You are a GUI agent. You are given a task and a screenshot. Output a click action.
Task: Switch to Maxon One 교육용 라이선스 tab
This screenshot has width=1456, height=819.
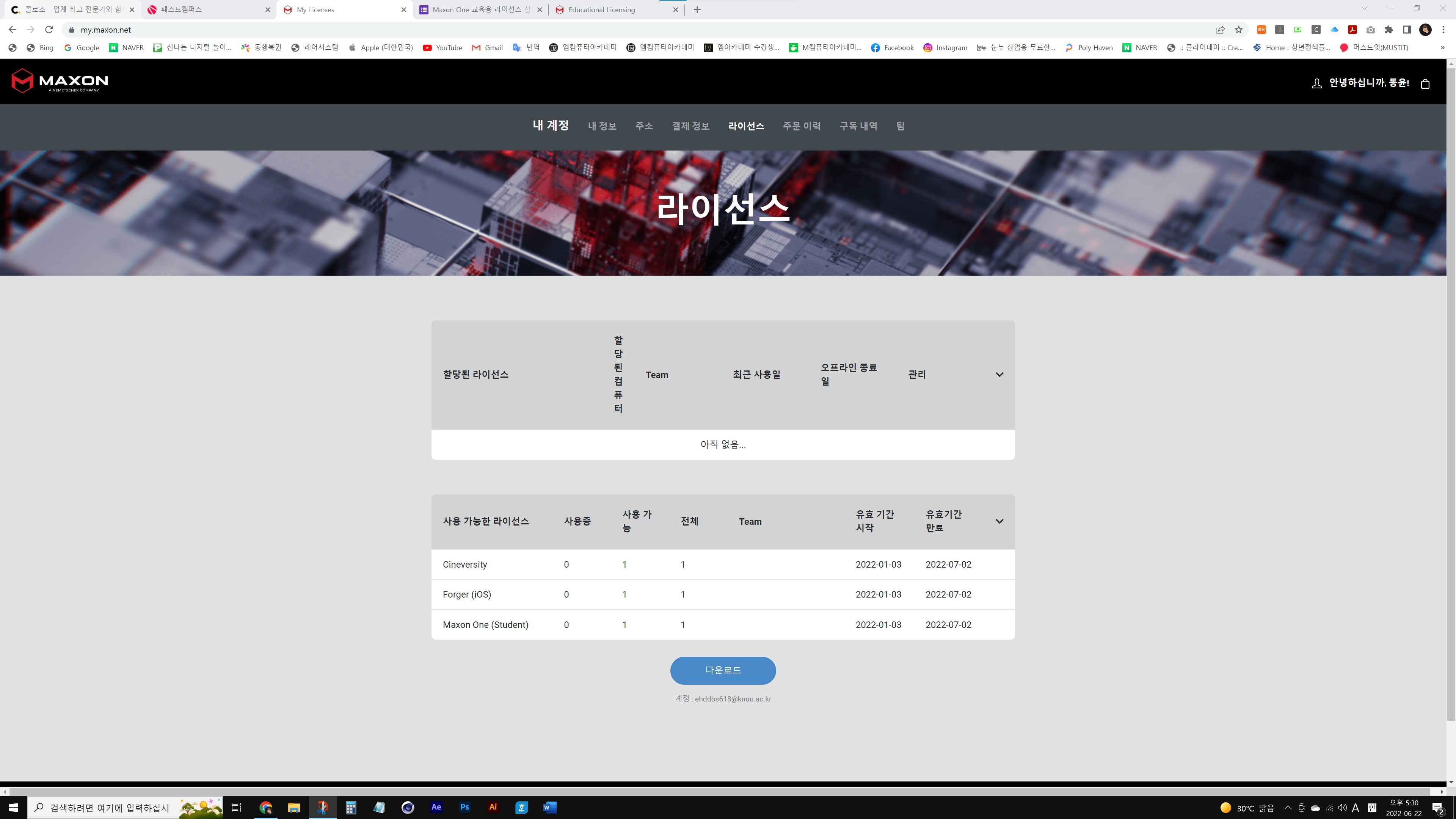click(480, 9)
